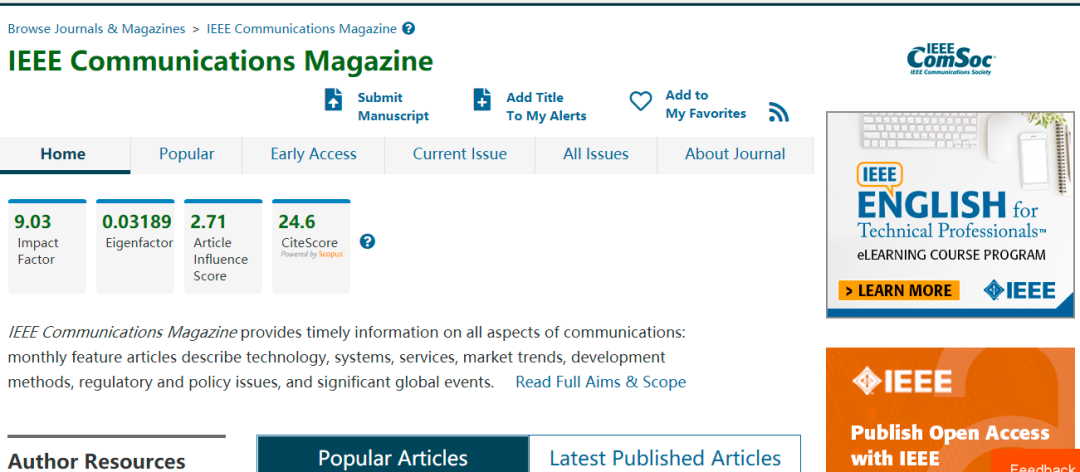The image size is (1080, 472).
Task: Open the Popular tab
Action: click(187, 154)
